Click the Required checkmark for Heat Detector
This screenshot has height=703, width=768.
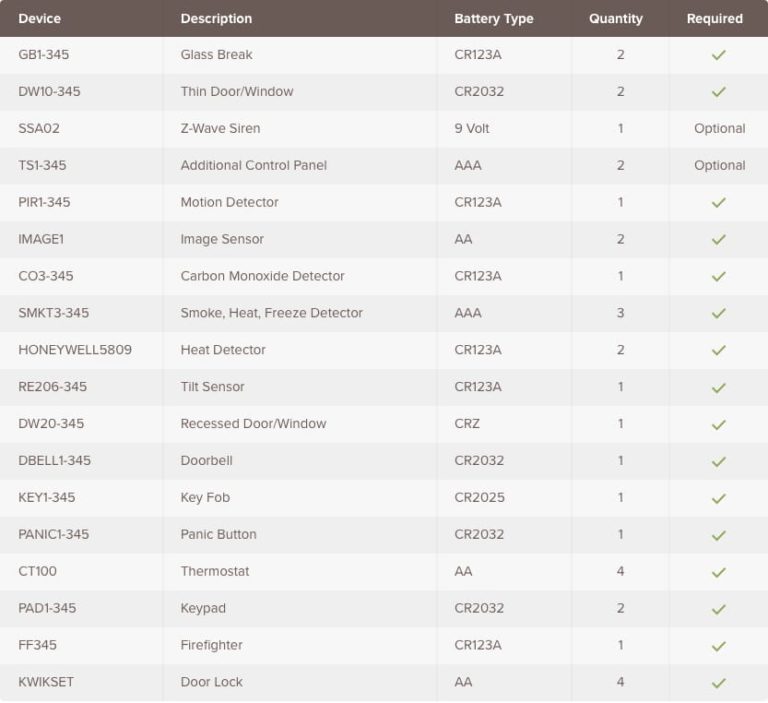pos(718,351)
